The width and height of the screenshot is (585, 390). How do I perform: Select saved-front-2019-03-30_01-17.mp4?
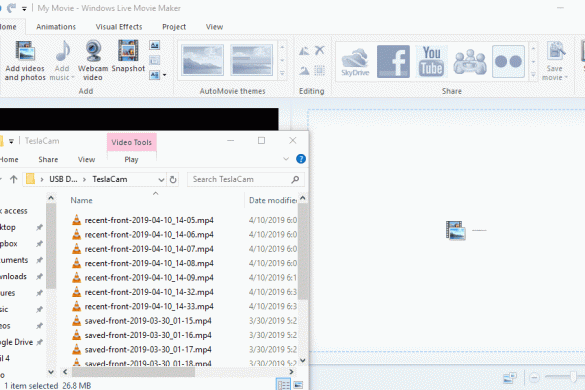(x=148, y=349)
